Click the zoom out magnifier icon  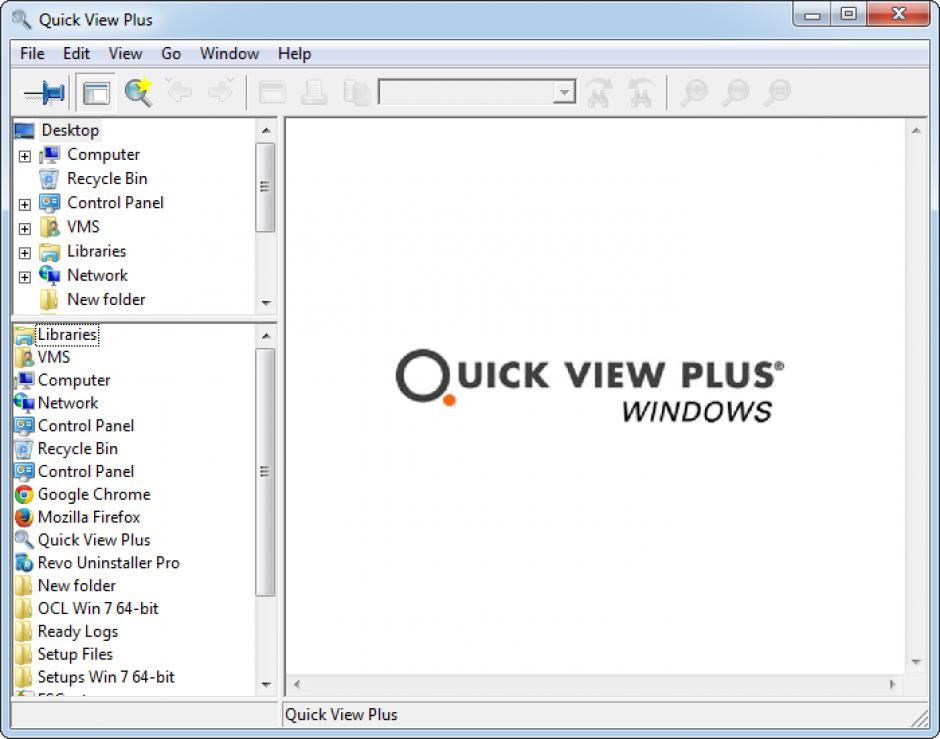click(736, 93)
